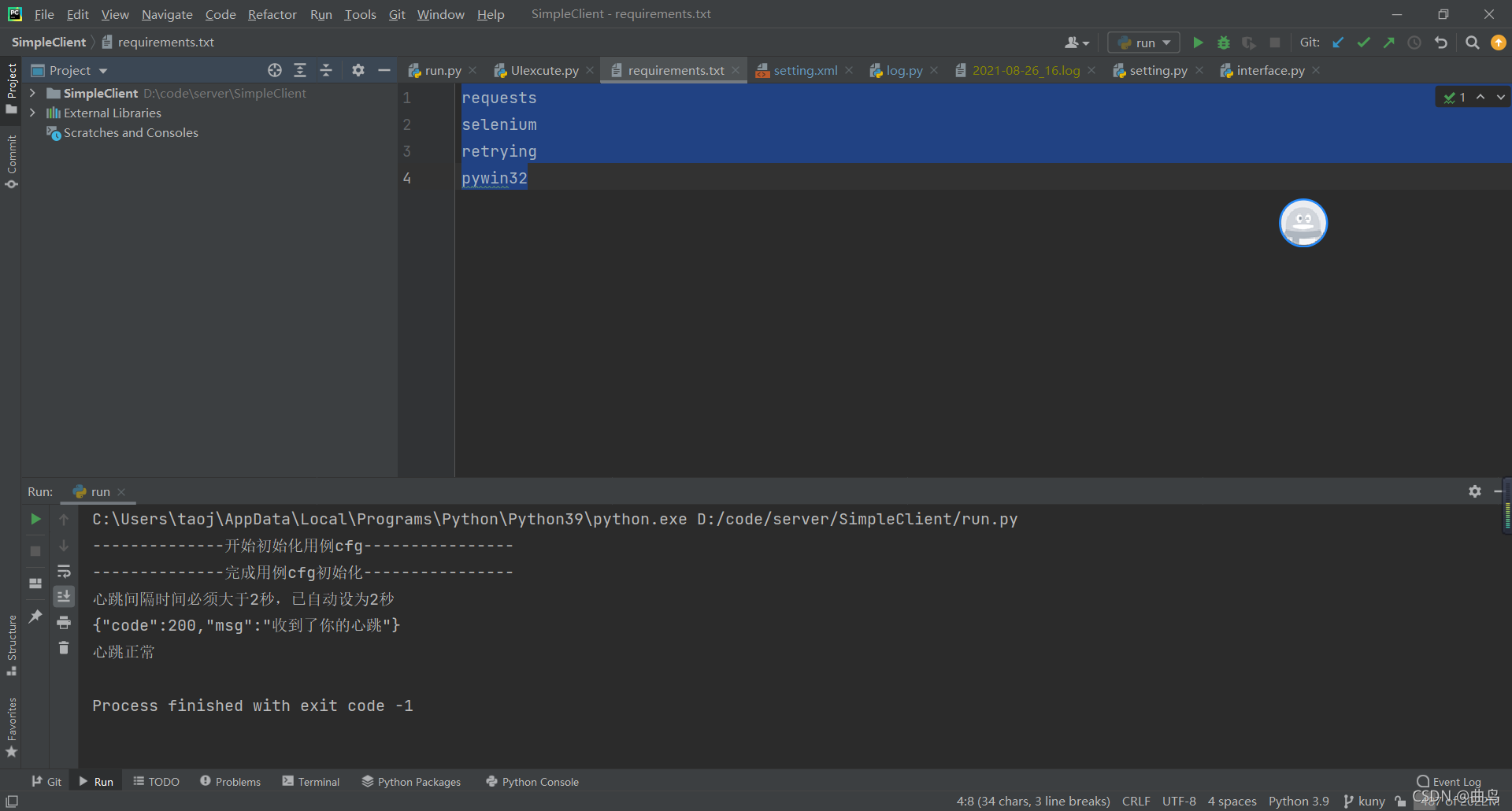Viewport: 1512px width, 811px height.
Task: Open Run panel settings gear
Action: point(1475,491)
